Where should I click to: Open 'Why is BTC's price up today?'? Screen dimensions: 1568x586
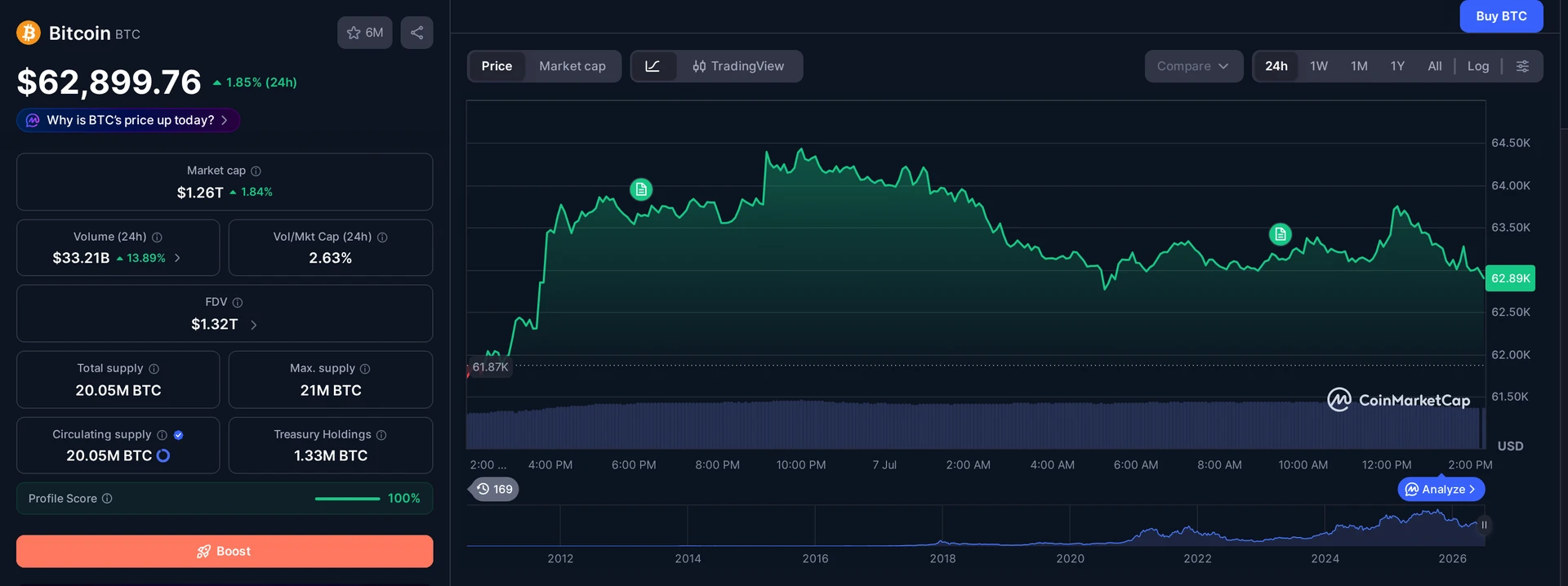click(128, 120)
